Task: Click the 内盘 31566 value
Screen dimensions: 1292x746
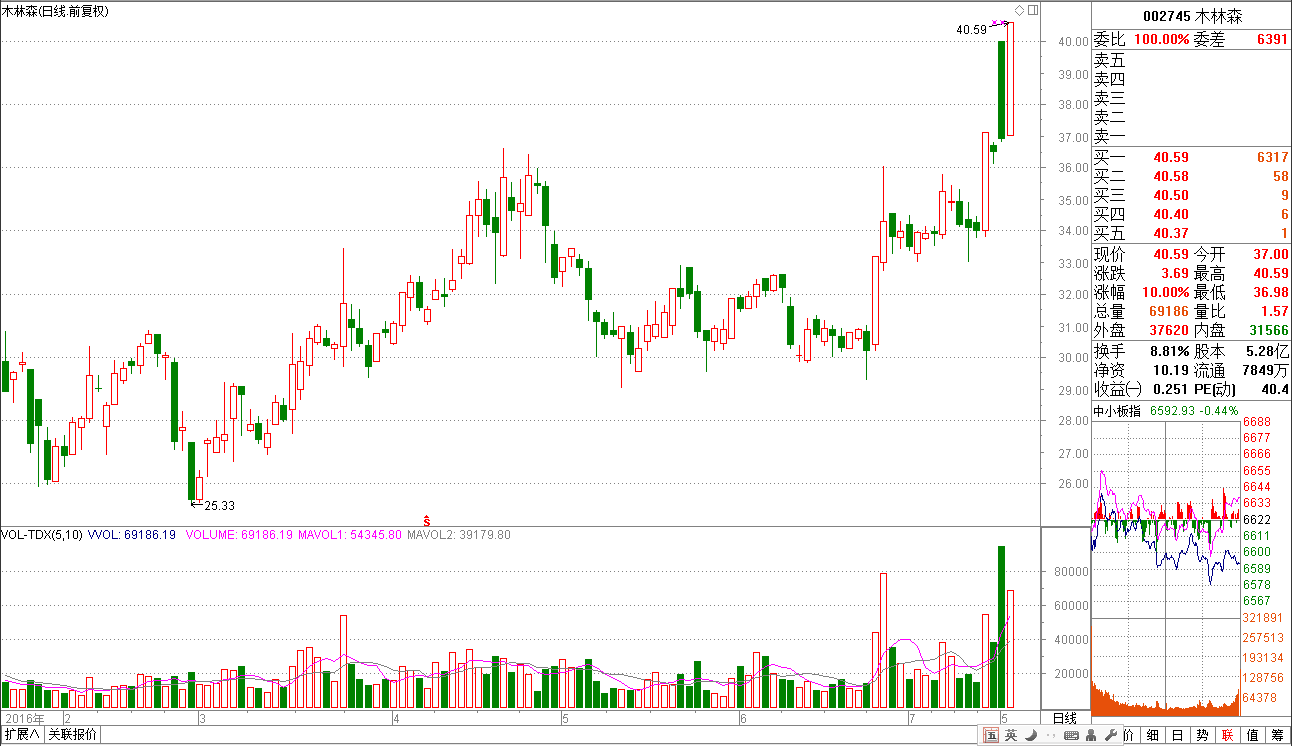Action: [x=1268, y=330]
